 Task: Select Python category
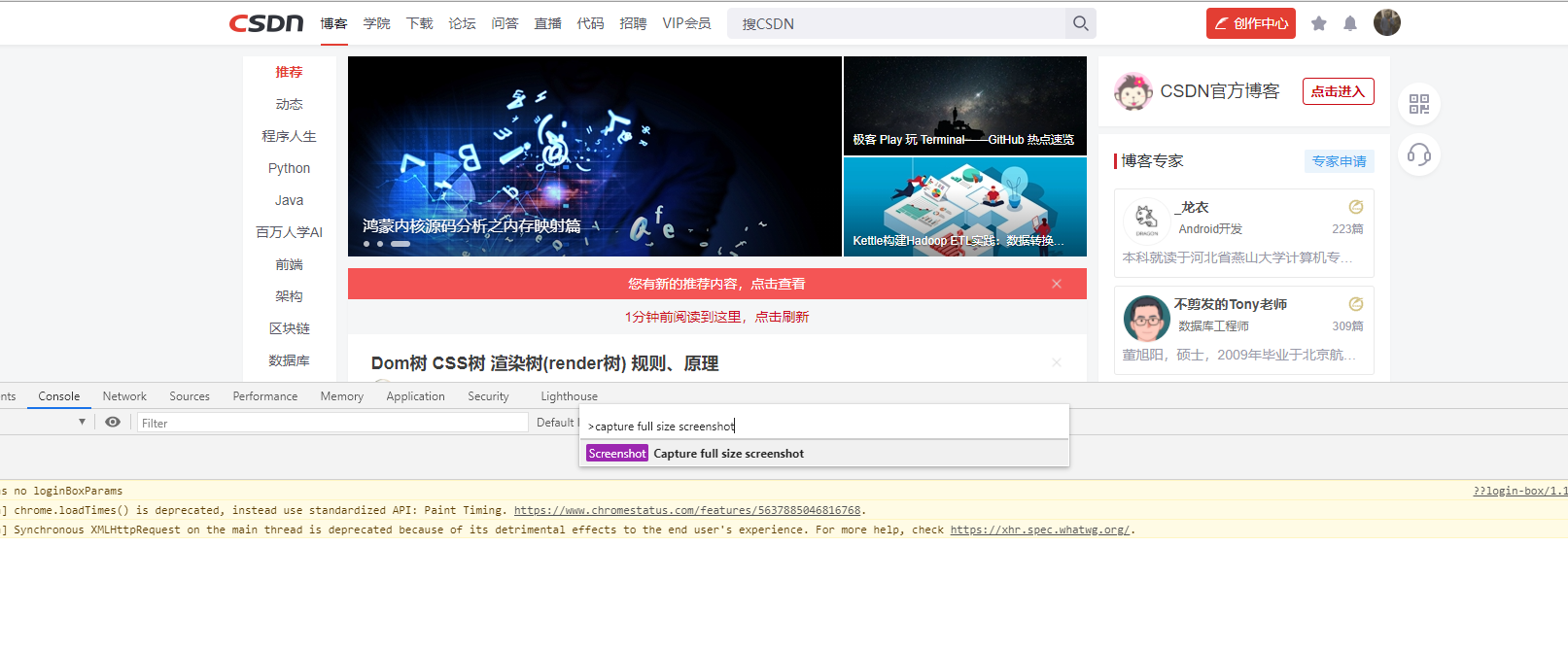pos(289,168)
